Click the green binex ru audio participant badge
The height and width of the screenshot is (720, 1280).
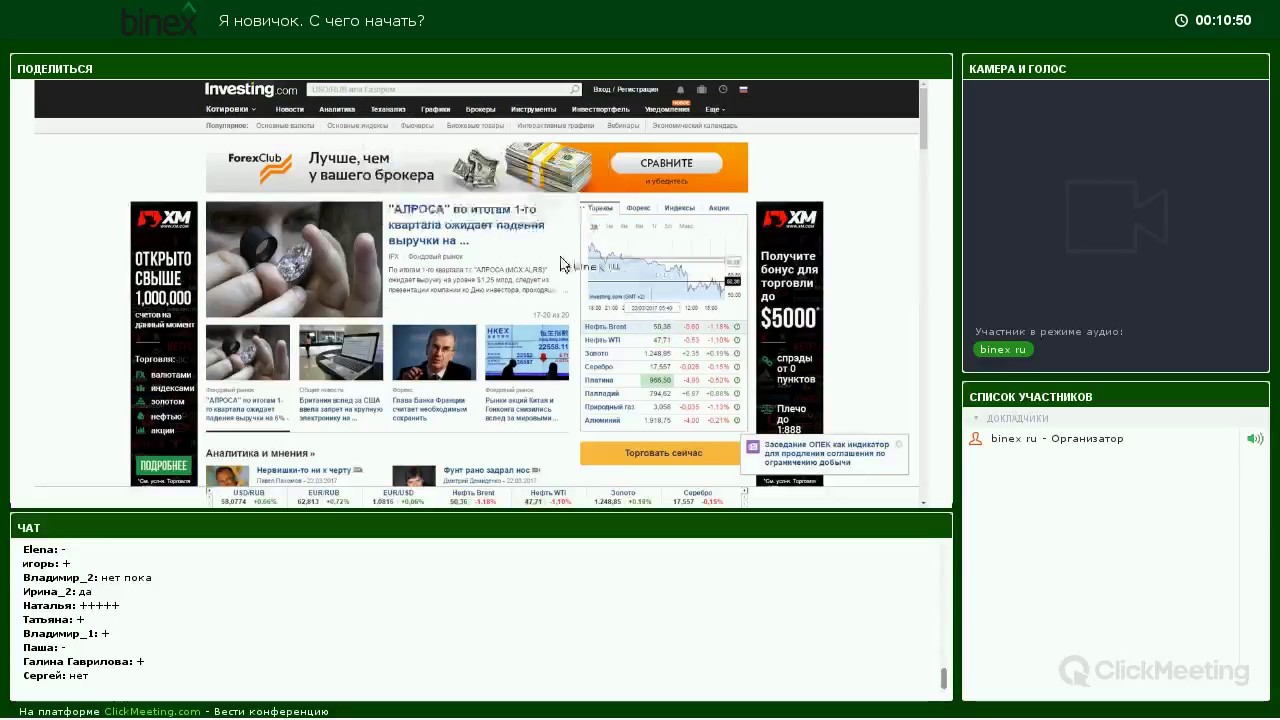click(1003, 349)
